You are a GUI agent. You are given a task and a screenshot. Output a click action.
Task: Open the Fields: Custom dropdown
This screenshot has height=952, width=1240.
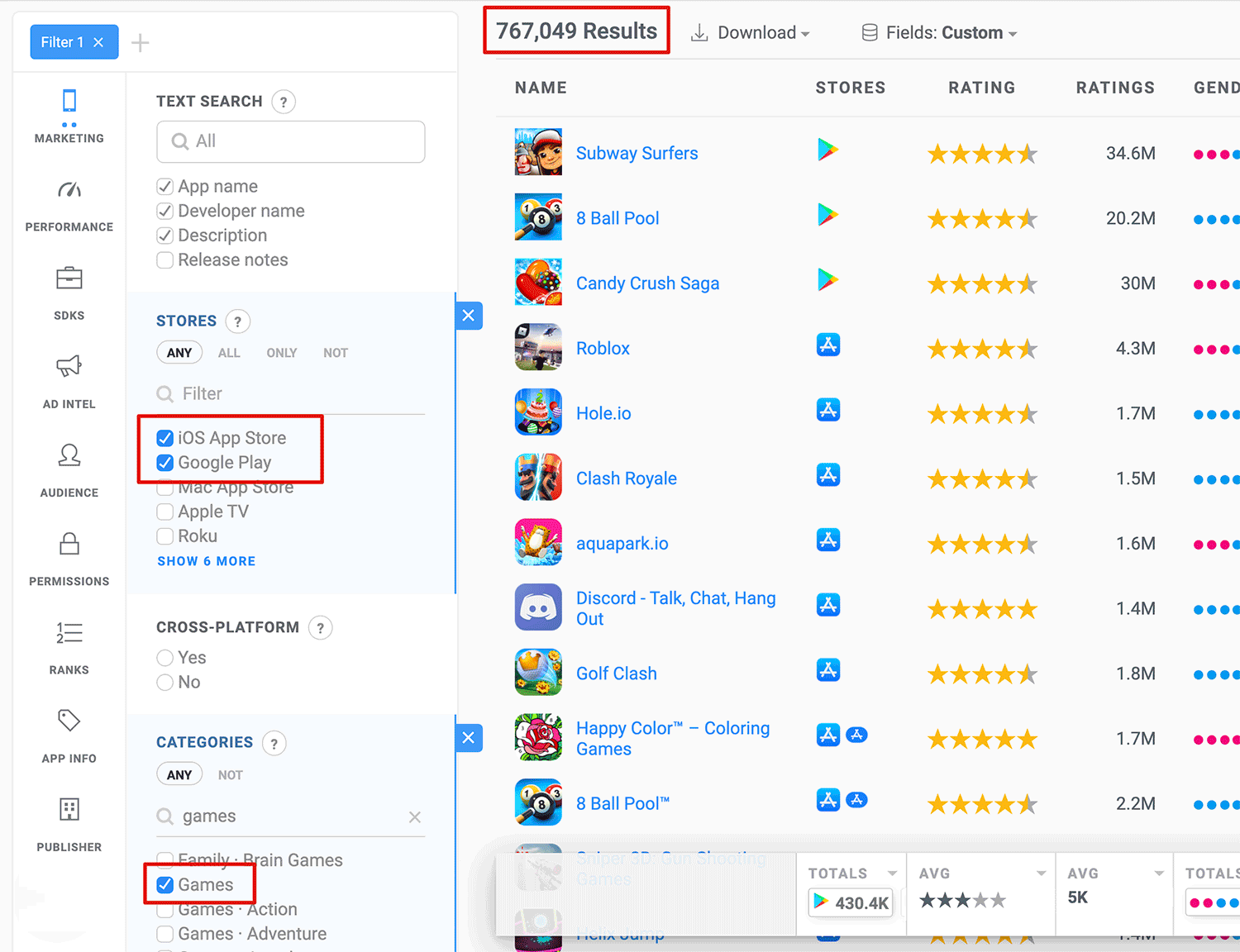[x=940, y=33]
